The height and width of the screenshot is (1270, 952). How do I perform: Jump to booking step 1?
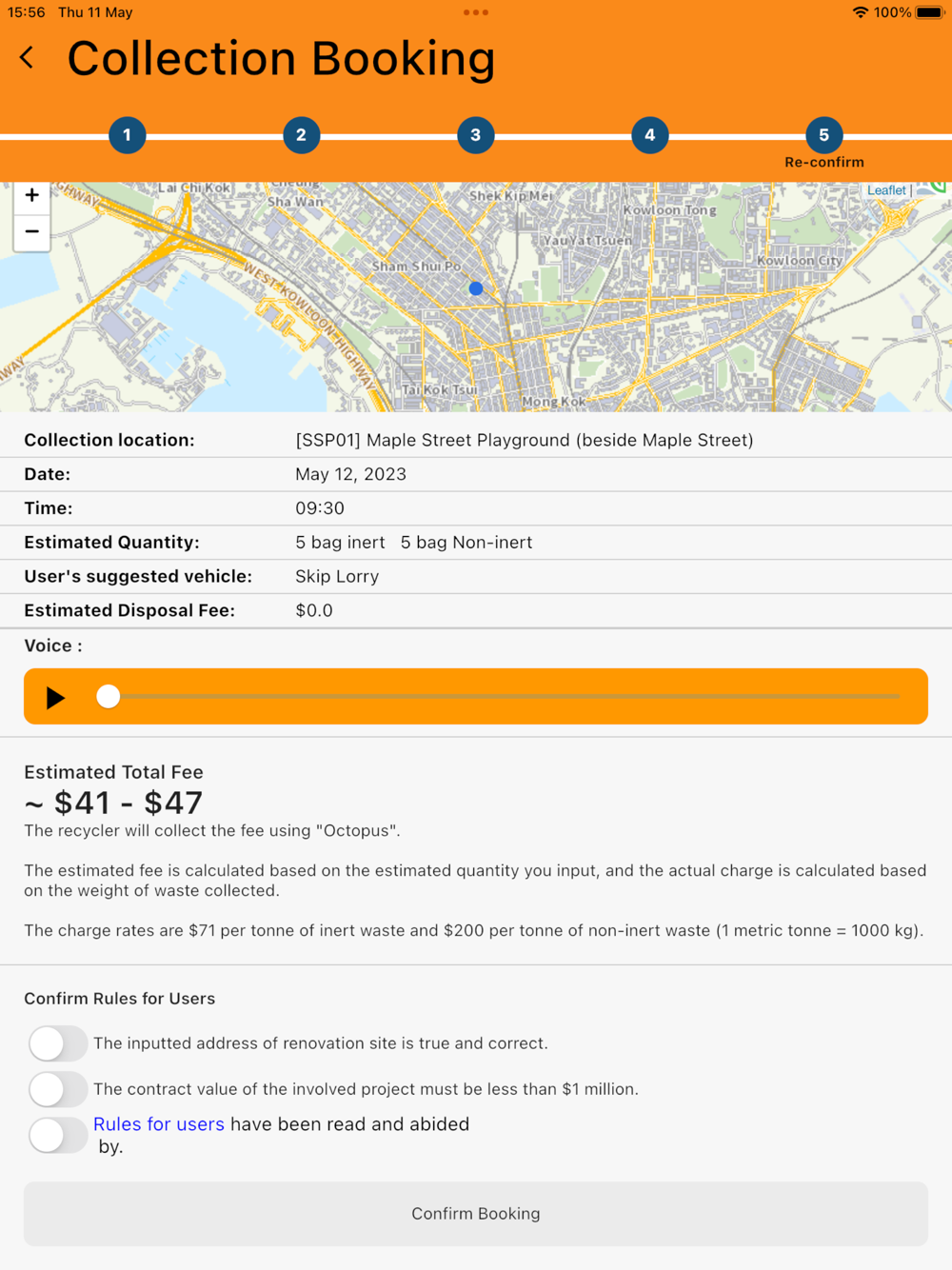click(x=127, y=135)
